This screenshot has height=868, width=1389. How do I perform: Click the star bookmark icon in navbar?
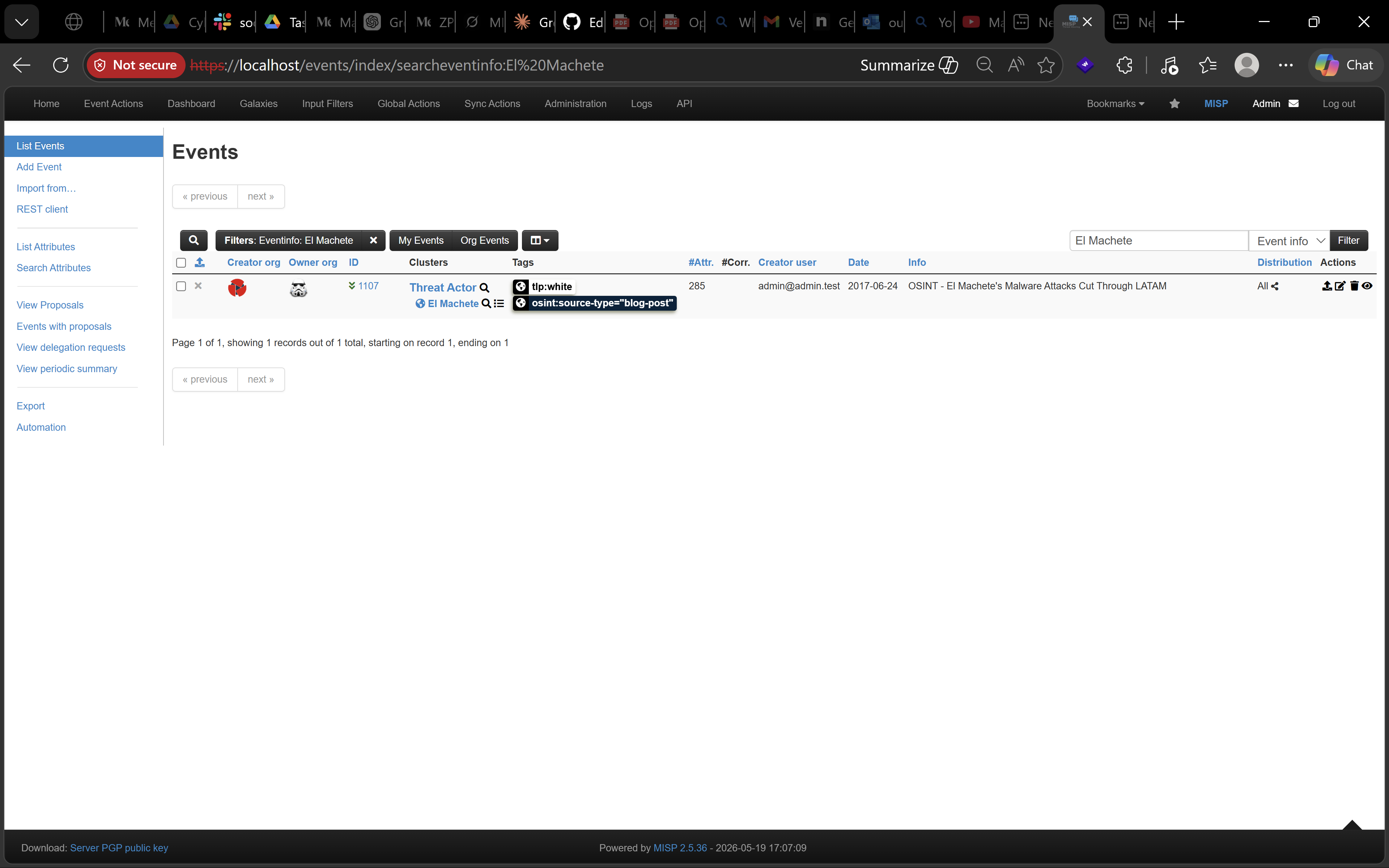tap(1175, 103)
